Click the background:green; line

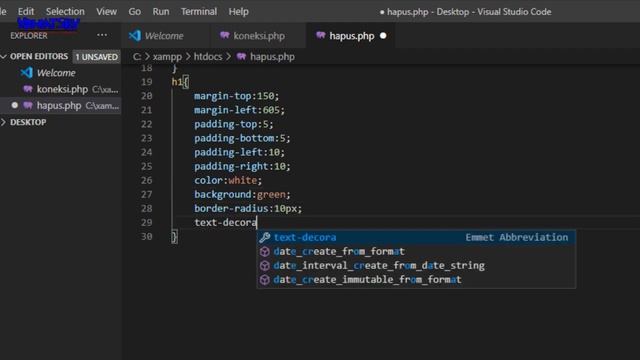(x=242, y=194)
